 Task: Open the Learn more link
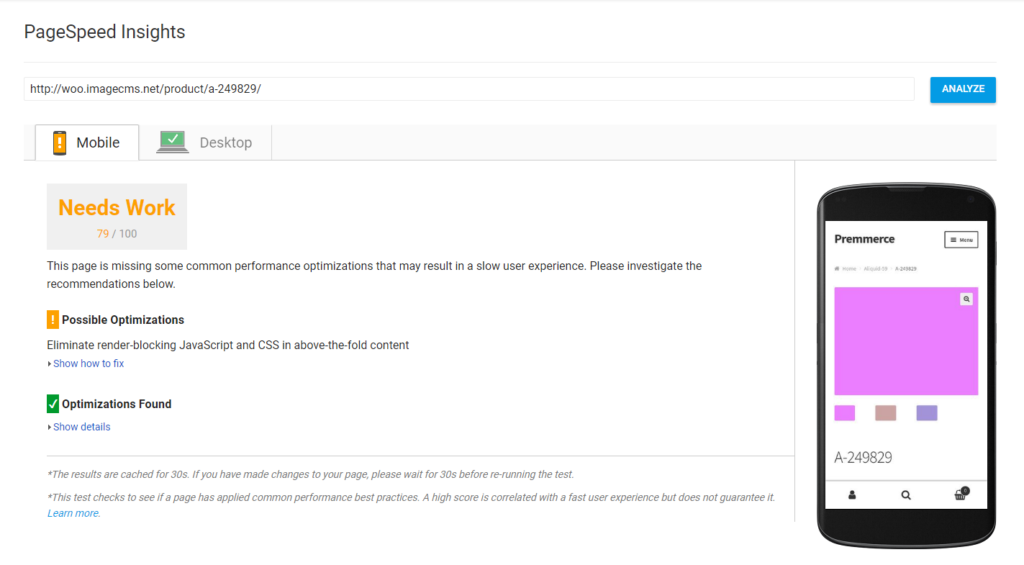(74, 513)
